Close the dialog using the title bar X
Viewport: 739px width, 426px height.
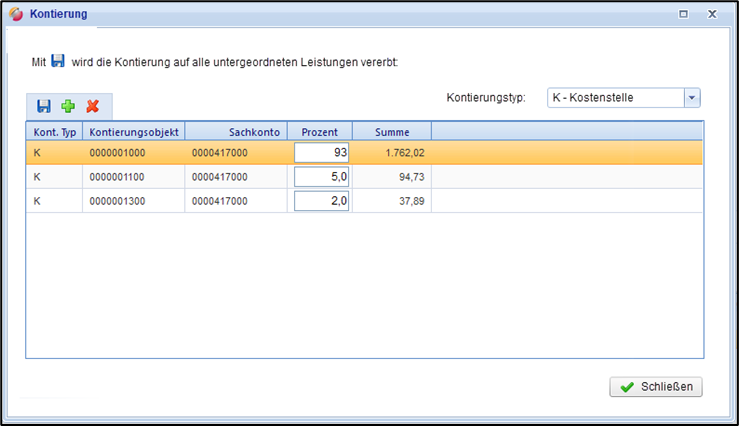point(712,15)
